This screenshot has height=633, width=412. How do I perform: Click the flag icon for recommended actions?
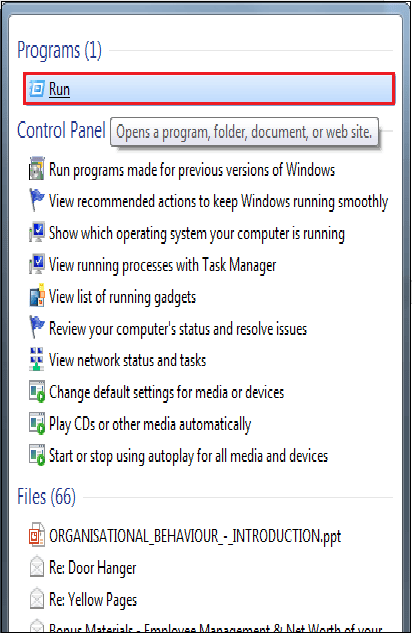click(37, 200)
